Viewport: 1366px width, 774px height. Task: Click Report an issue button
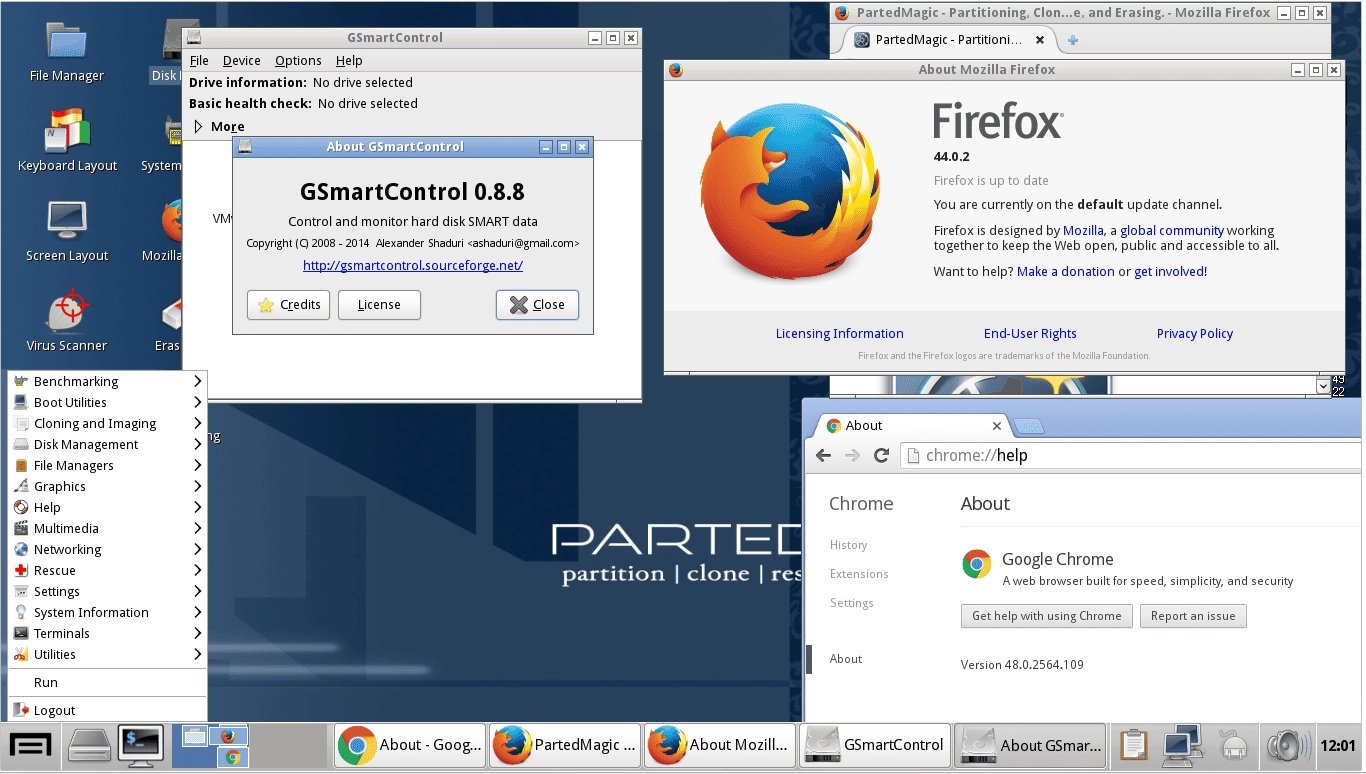1193,616
